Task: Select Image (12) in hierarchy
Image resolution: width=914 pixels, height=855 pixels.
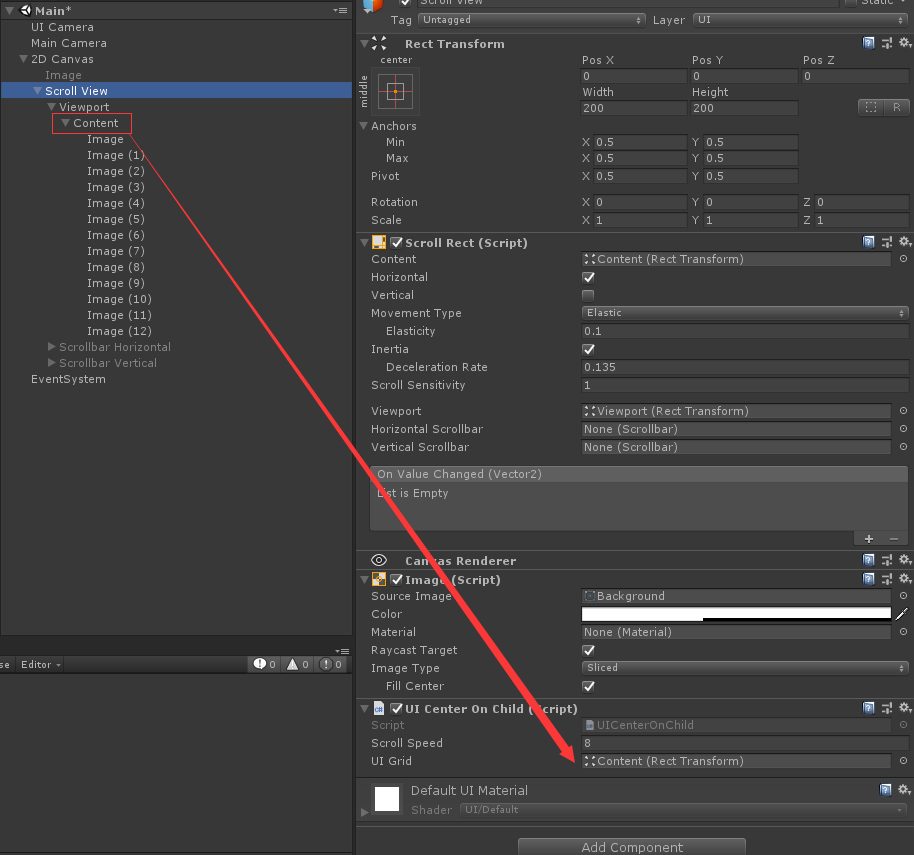Action: point(119,331)
